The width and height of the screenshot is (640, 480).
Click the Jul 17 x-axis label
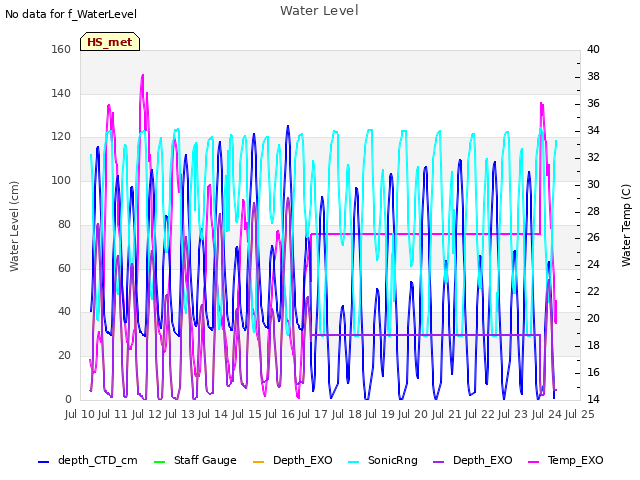[x=314, y=414]
